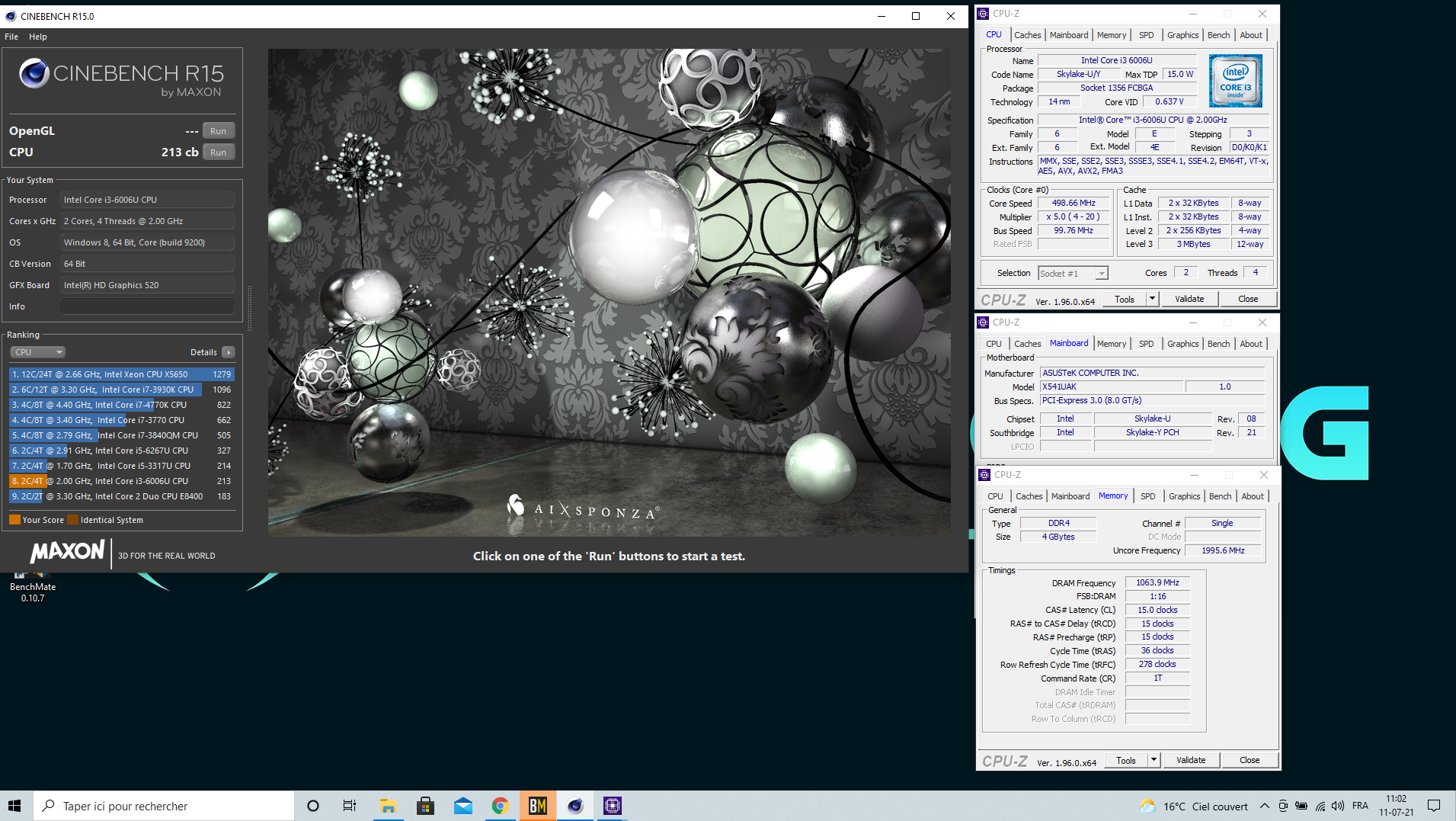Select ranking row Intel Core i5-3317U
The height and width of the screenshot is (821, 1456).
pos(122,466)
